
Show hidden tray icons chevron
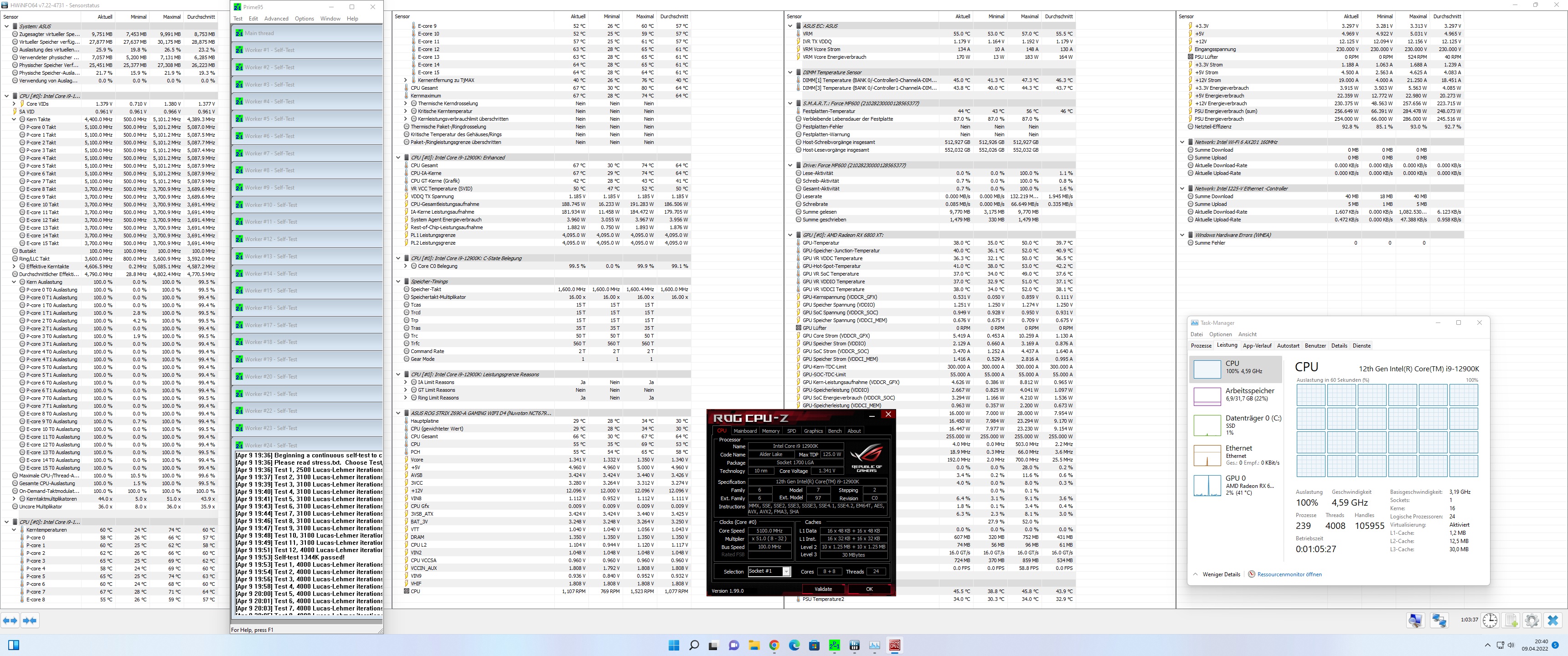(1487, 645)
